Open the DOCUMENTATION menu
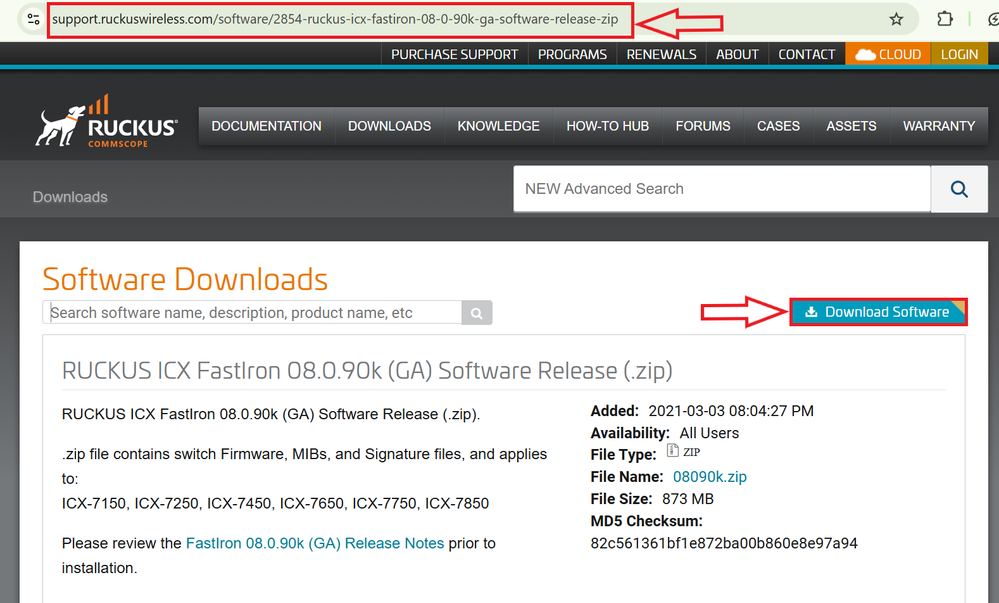This screenshot has height=603, width=999. point(266,126)
